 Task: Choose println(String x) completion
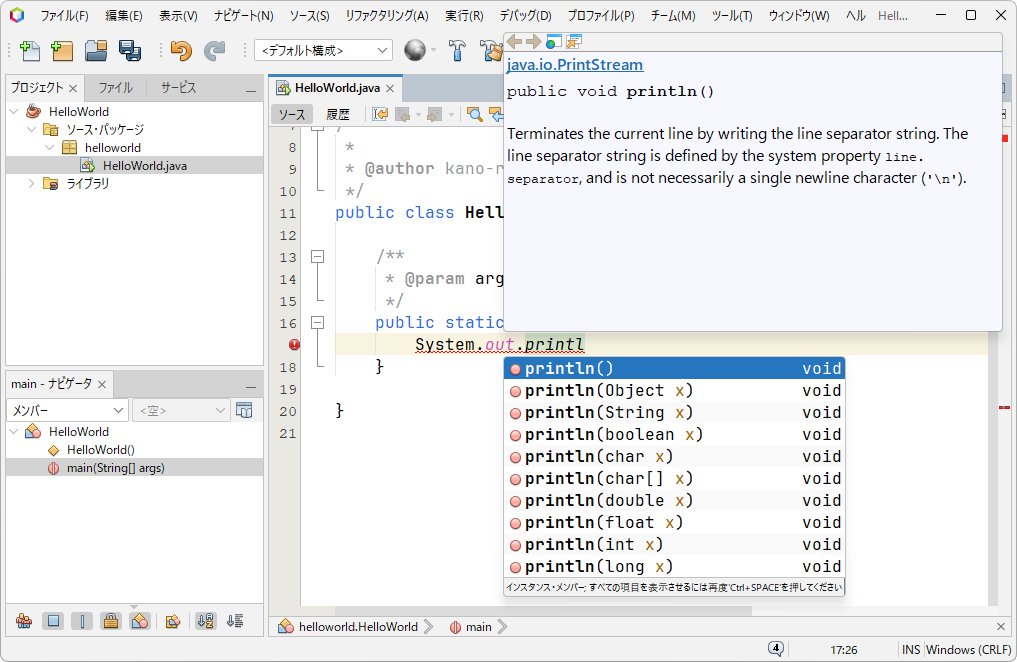coord(674,412)
